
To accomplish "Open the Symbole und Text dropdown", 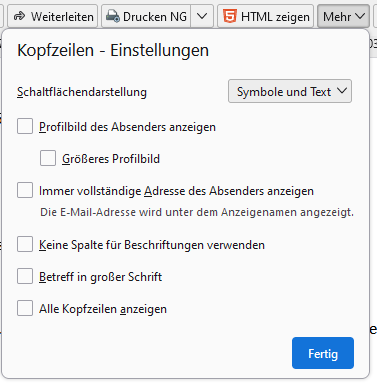I will [x=290, y=91].
